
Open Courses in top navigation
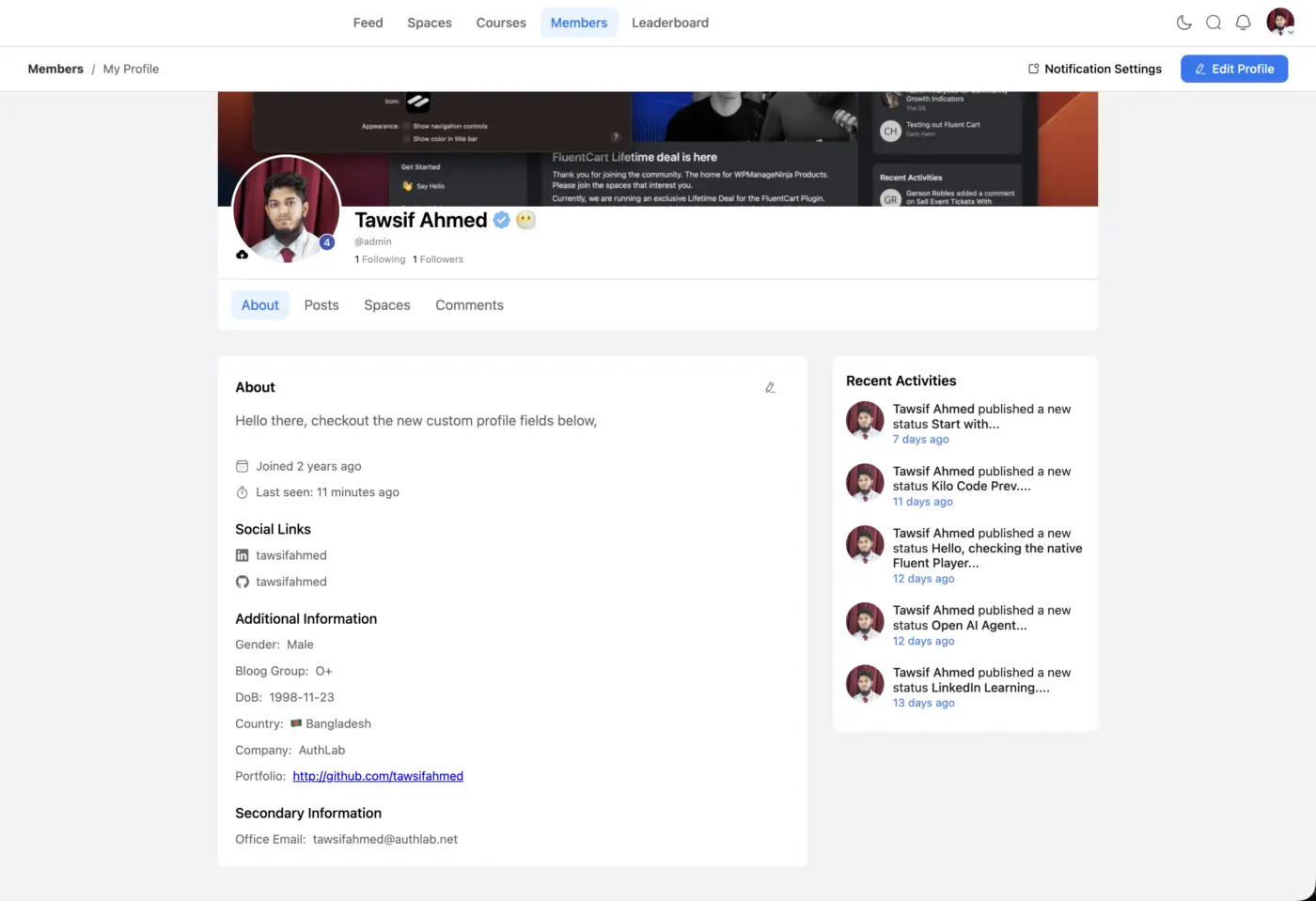[501, 23]
